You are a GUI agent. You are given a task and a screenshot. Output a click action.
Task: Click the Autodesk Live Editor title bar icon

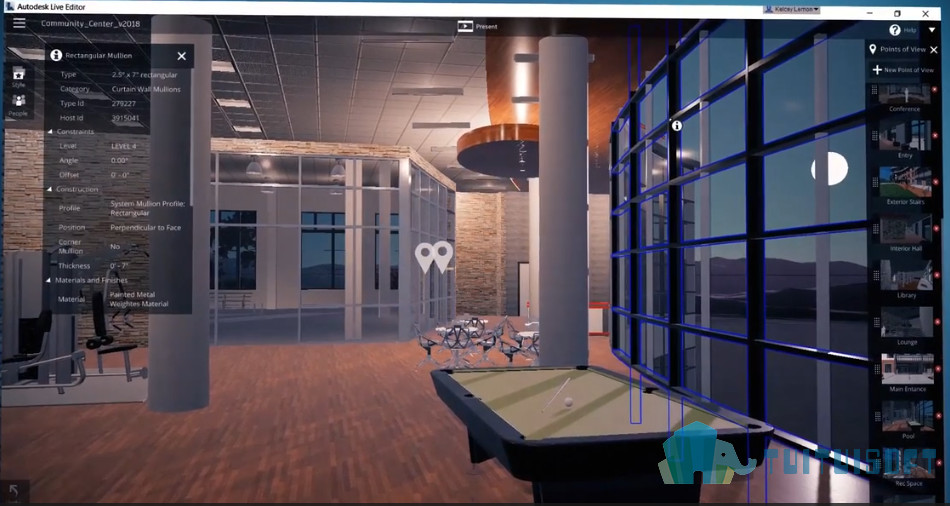point(9,7)
